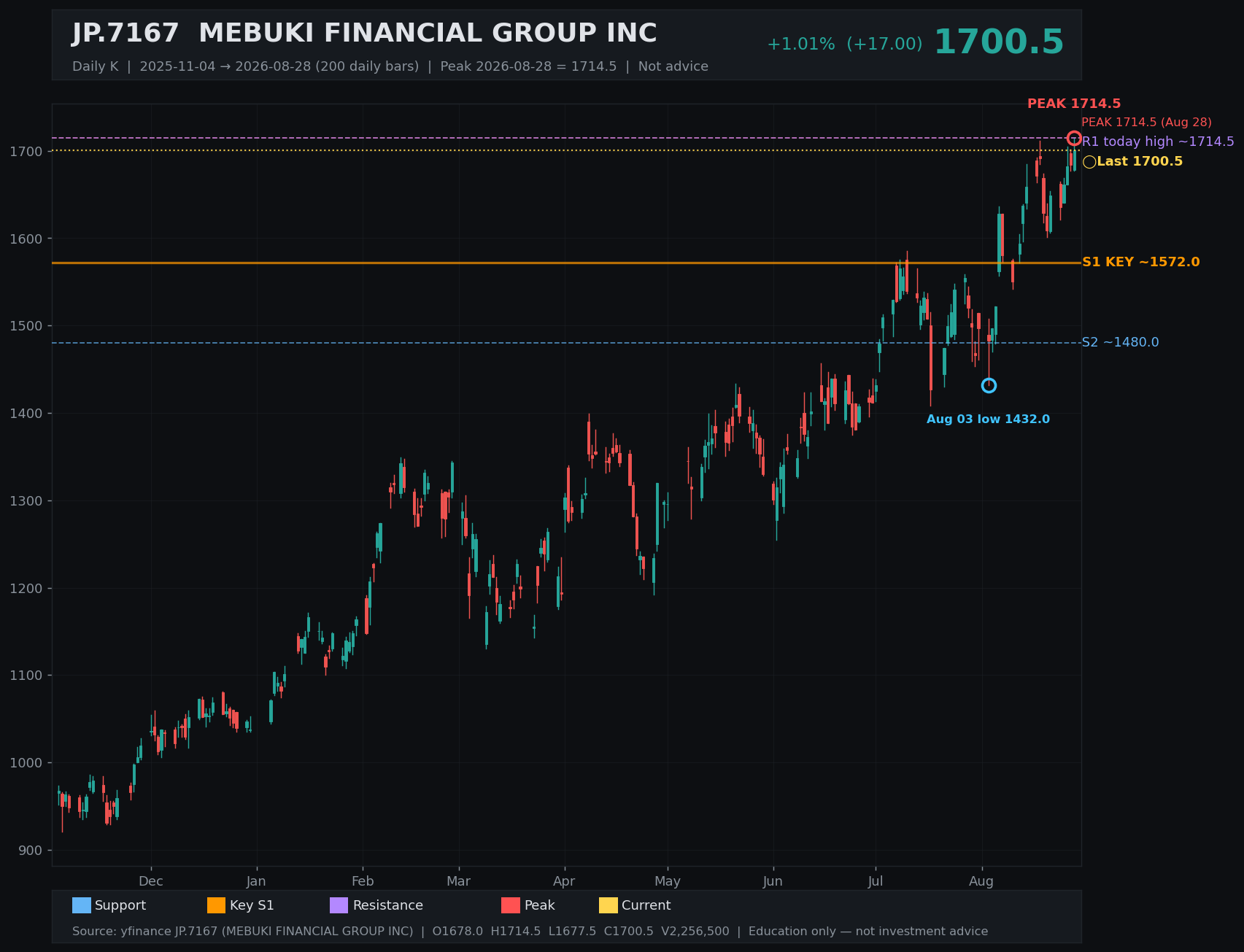Click the "Jun" x-axis month label

[x=773, y=881]
